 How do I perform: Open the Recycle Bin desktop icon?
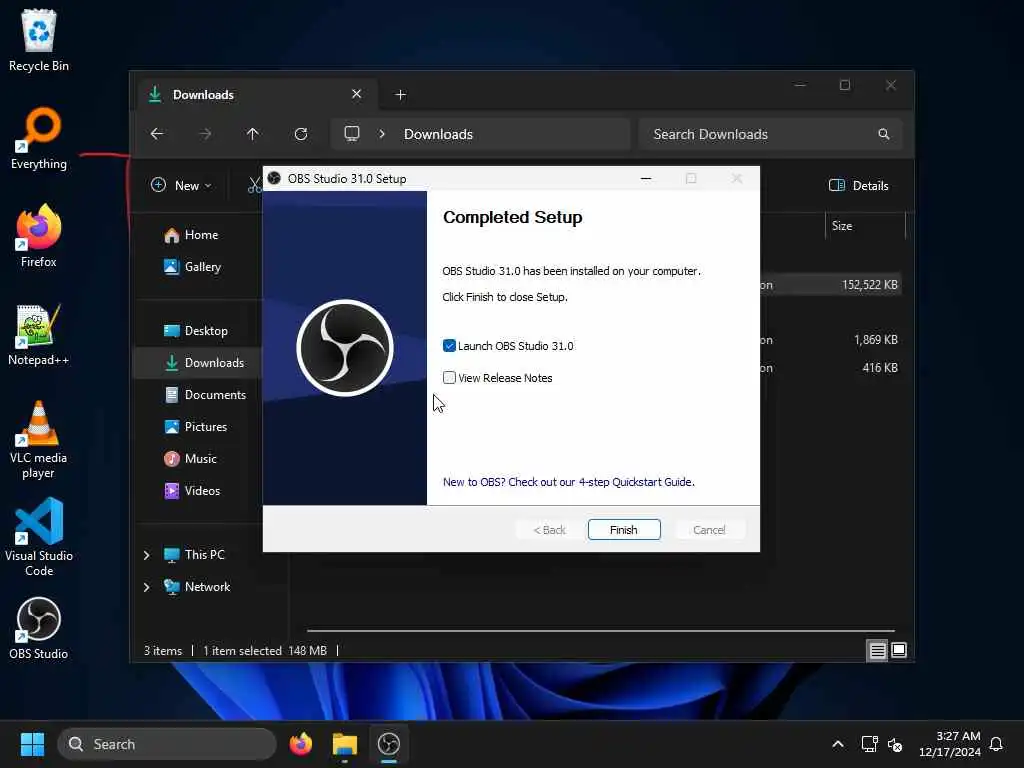coord(39,40)
